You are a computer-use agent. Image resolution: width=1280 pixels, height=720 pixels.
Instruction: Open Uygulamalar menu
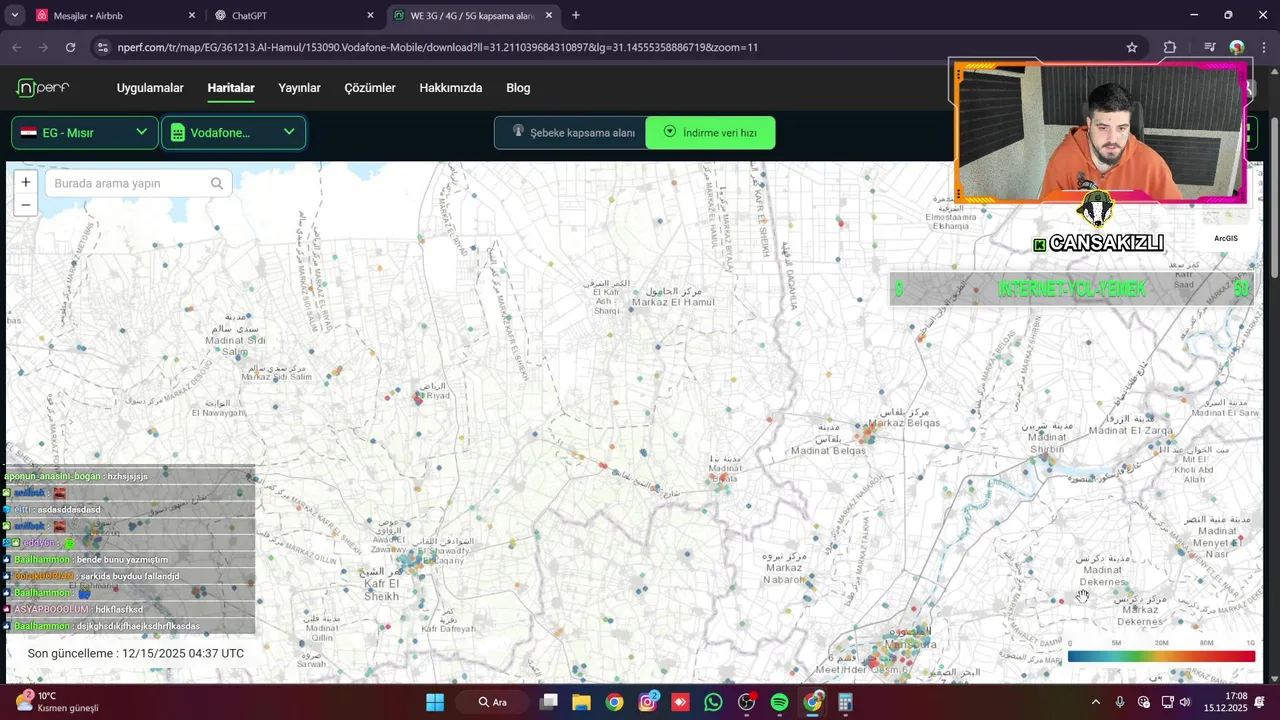pos(150,88)
